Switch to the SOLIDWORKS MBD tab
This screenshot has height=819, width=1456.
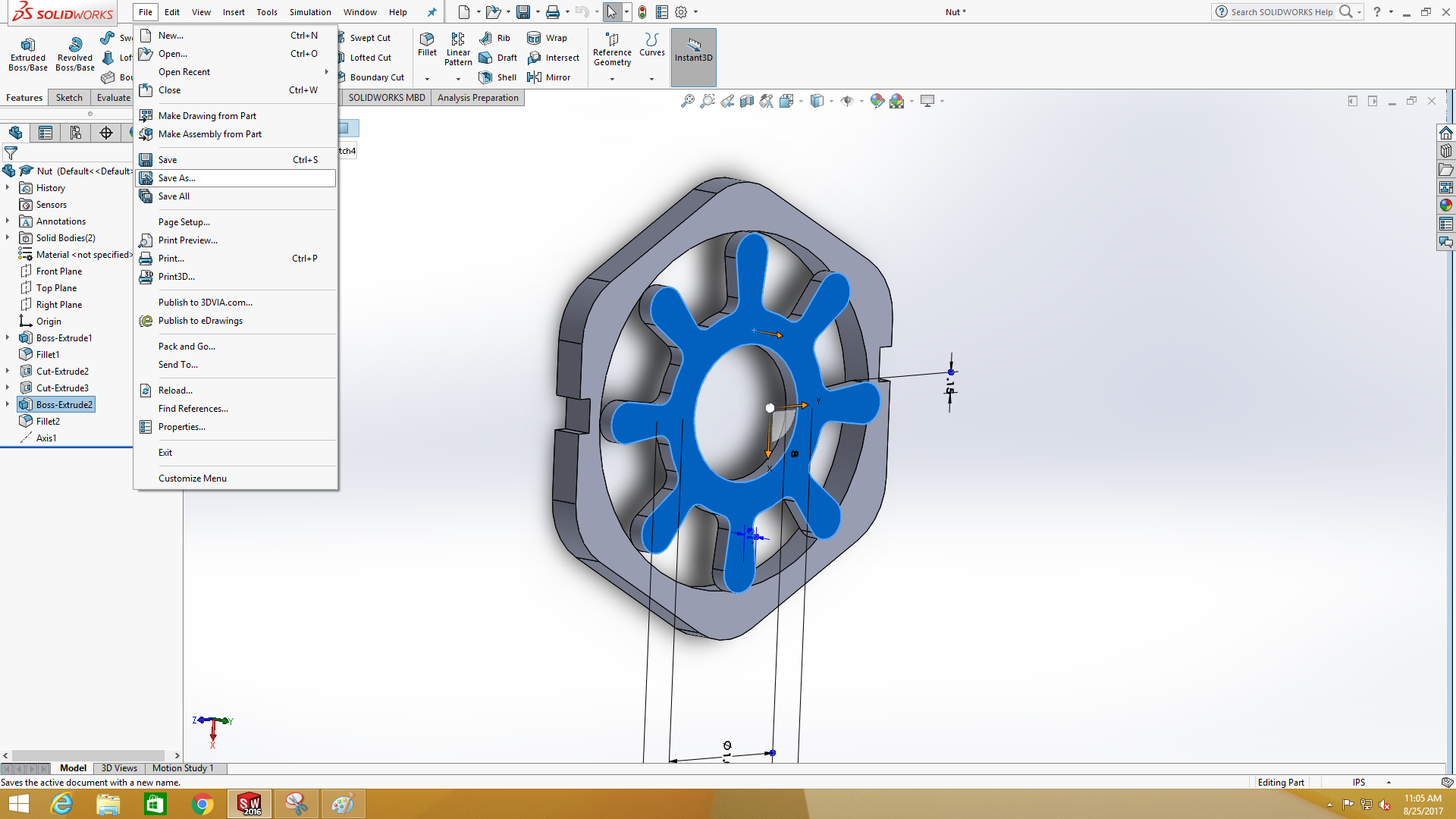[x=387, y=98]
